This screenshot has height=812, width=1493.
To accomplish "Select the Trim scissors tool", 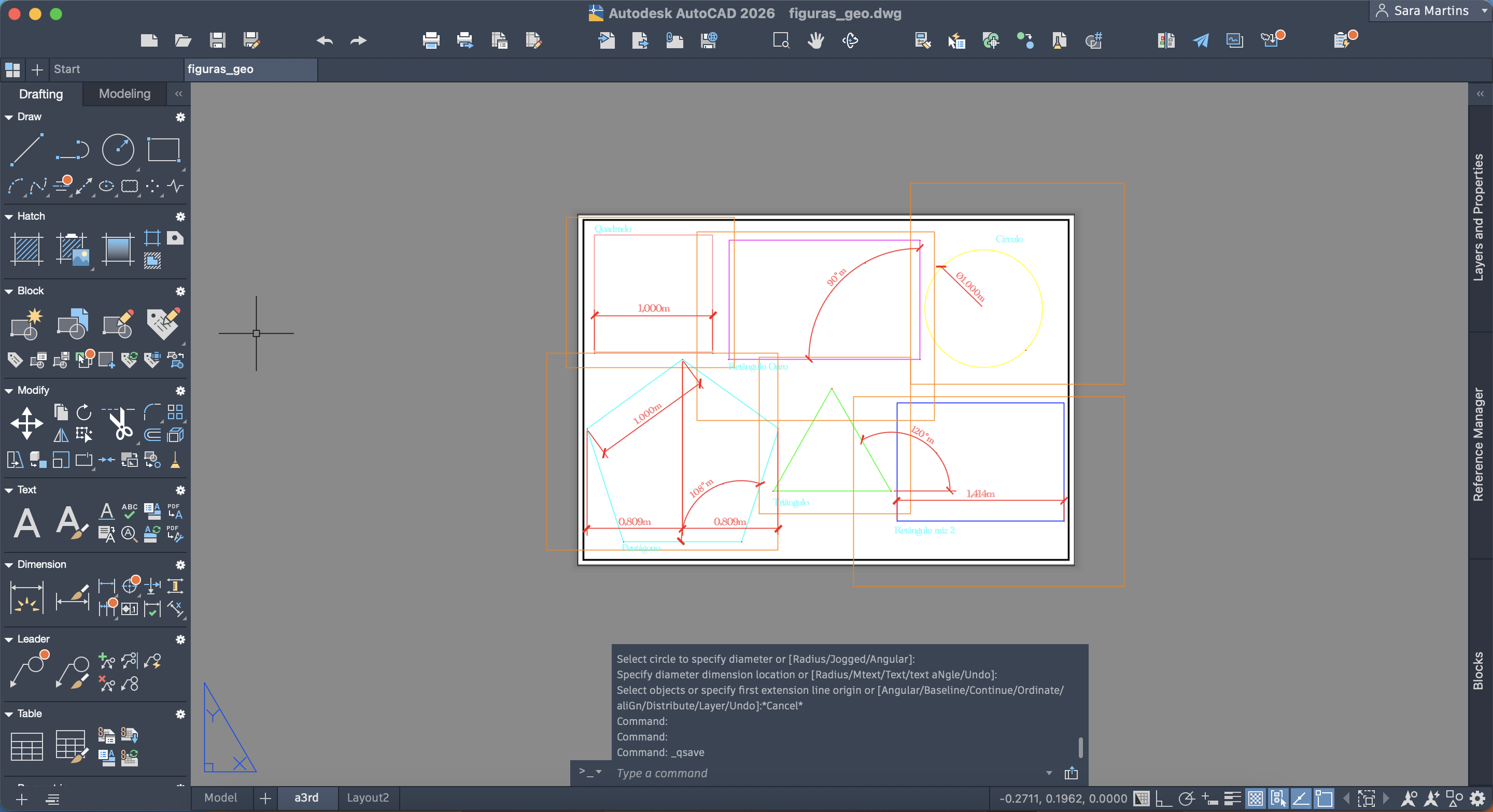I will pos(120,424).
